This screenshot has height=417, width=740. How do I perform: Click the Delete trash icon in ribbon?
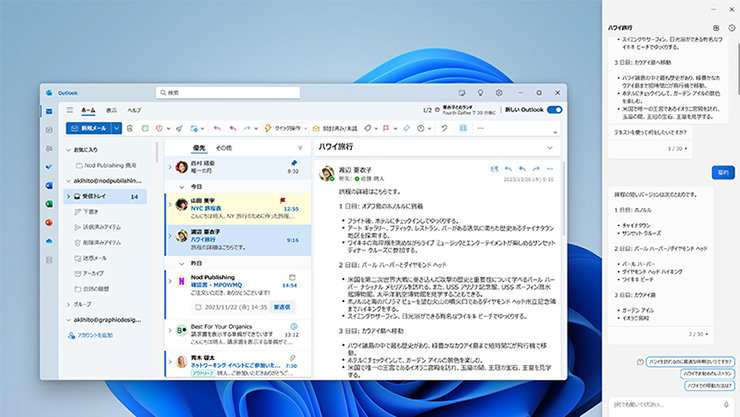[130, 128]
